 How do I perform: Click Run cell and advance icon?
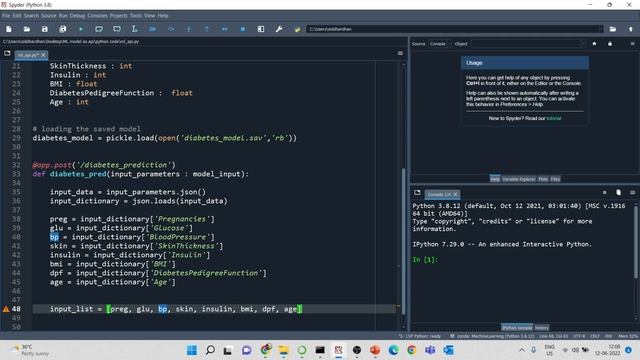(117, 29)
